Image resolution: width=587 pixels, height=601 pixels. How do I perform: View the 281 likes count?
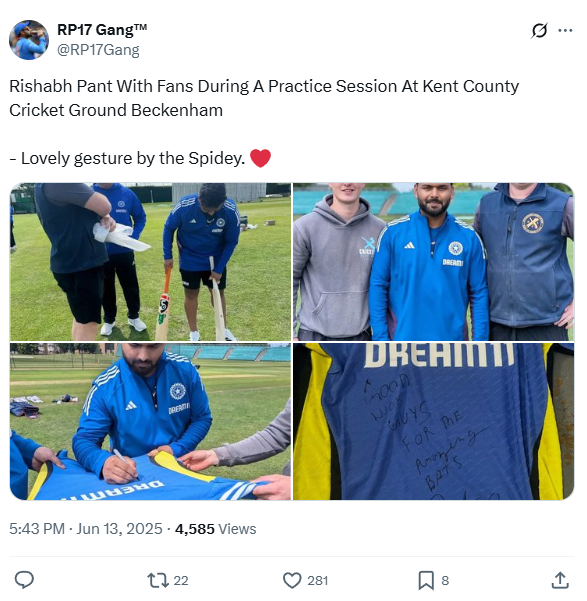pos(317,580)
